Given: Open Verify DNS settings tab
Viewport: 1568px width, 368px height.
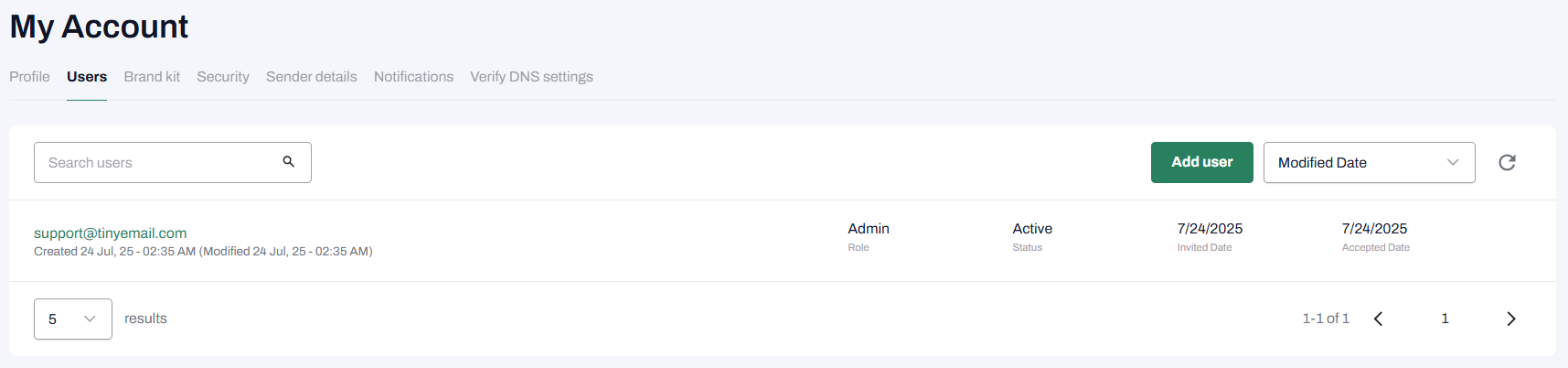Looking at the screenshot, I should tap(531, 77).
